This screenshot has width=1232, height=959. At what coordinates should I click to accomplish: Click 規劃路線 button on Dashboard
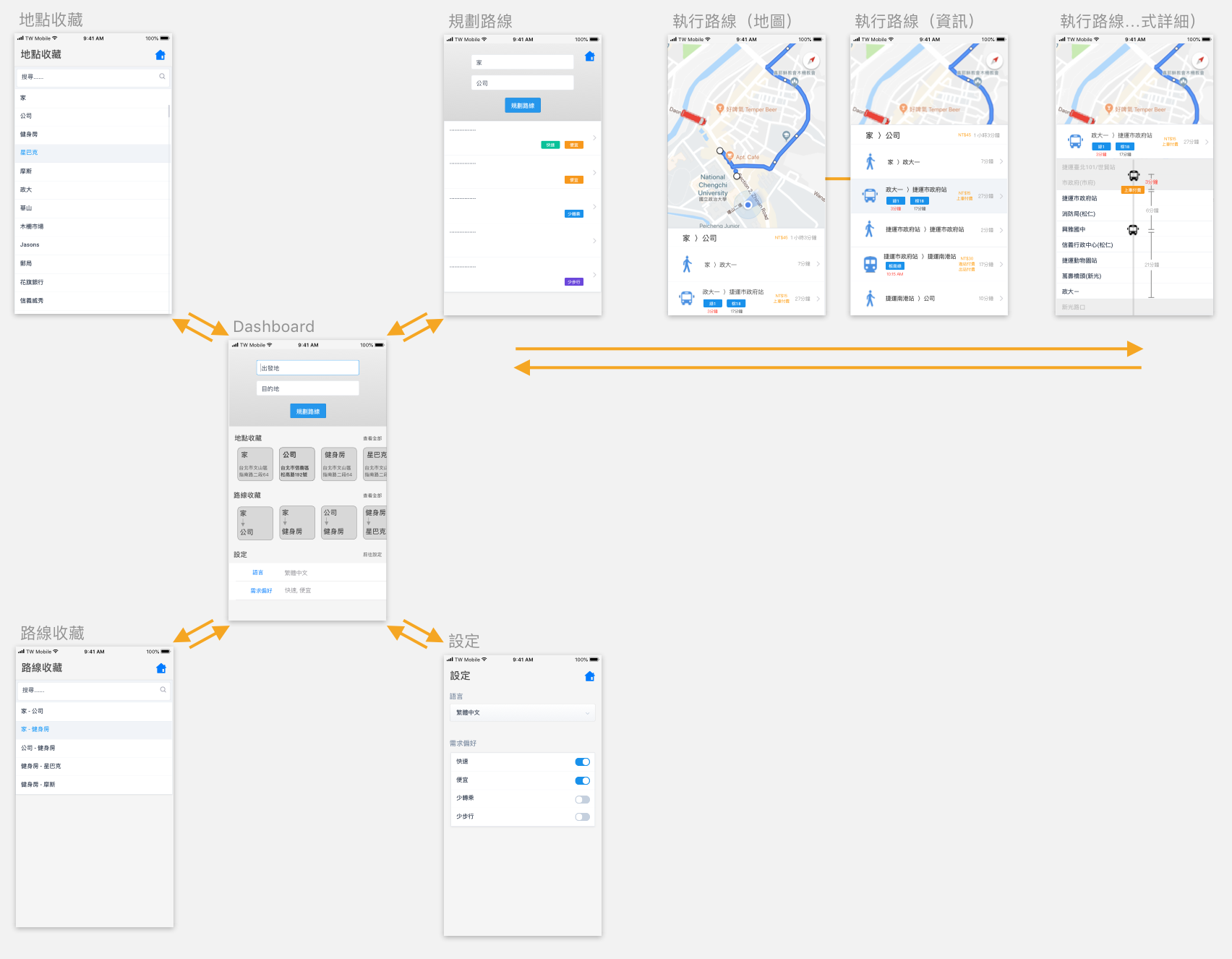pyautogui.click(x=308, y=412)
